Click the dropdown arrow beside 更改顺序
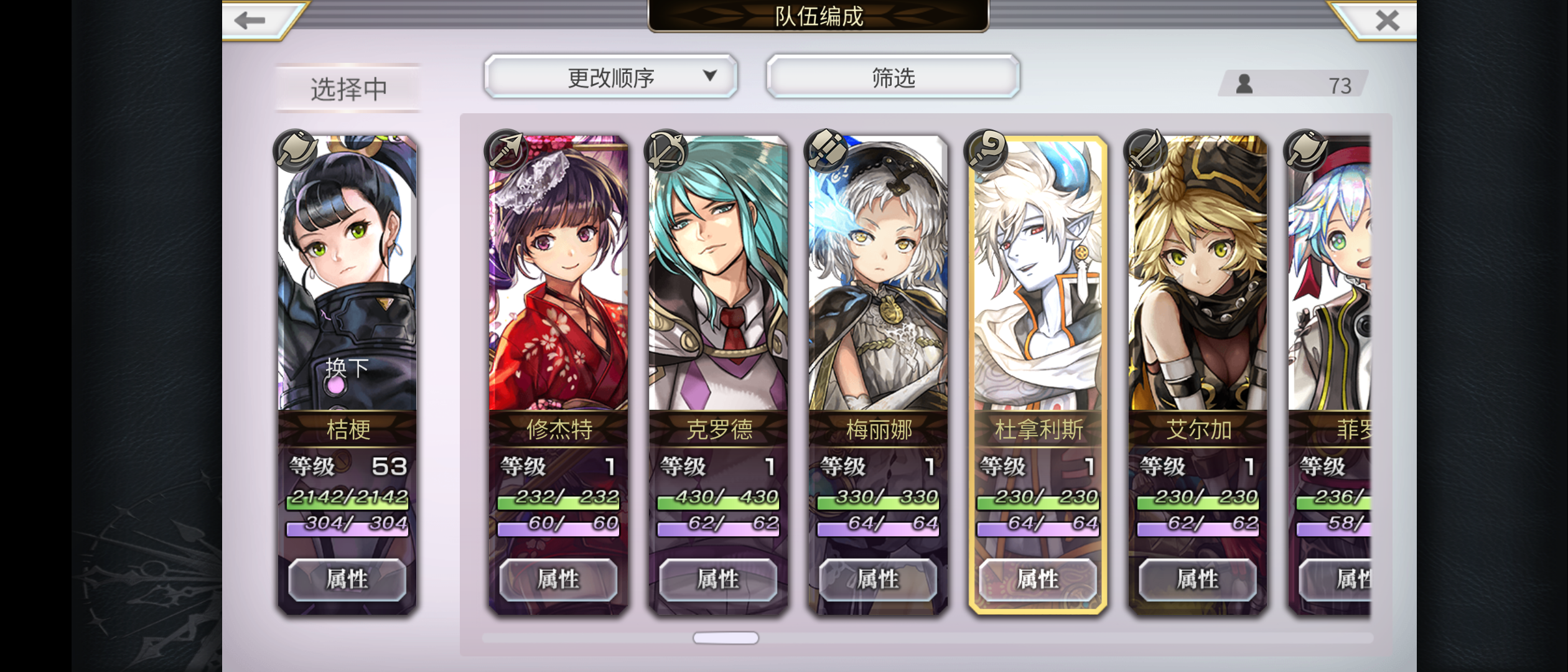Screen dimensions: 1568x672 point(710,76)
